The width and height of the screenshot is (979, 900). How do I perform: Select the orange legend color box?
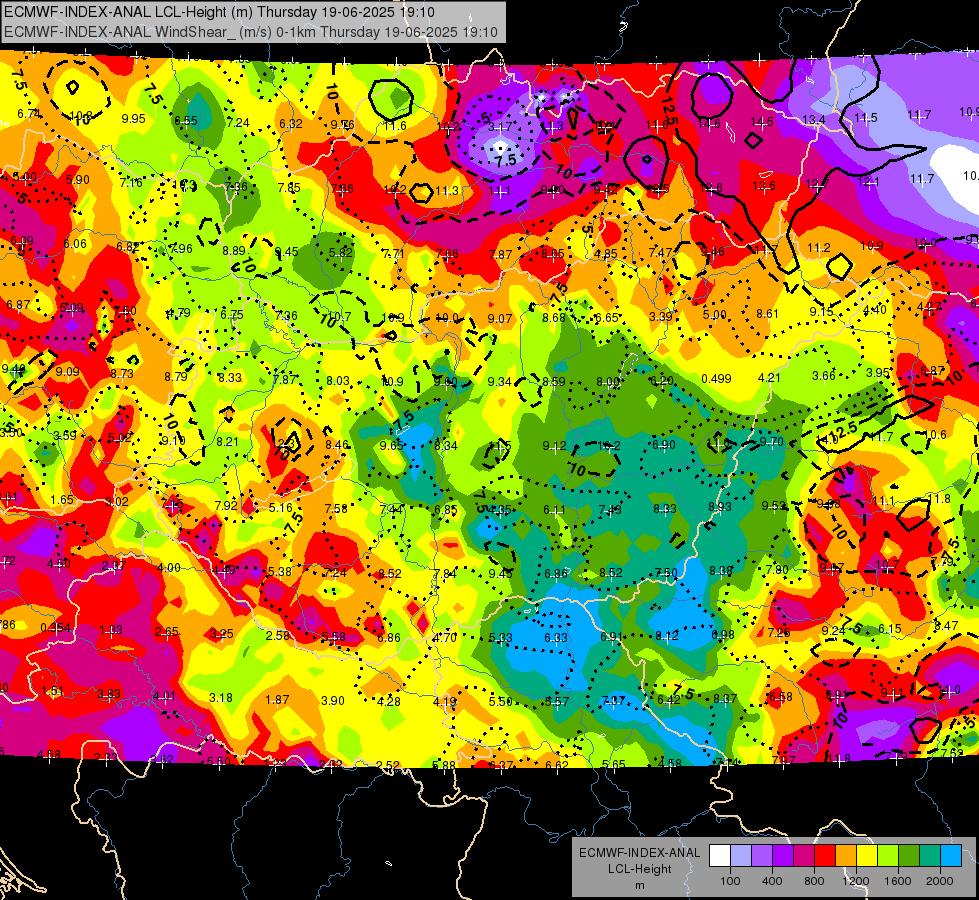click(x=846, y=856)
